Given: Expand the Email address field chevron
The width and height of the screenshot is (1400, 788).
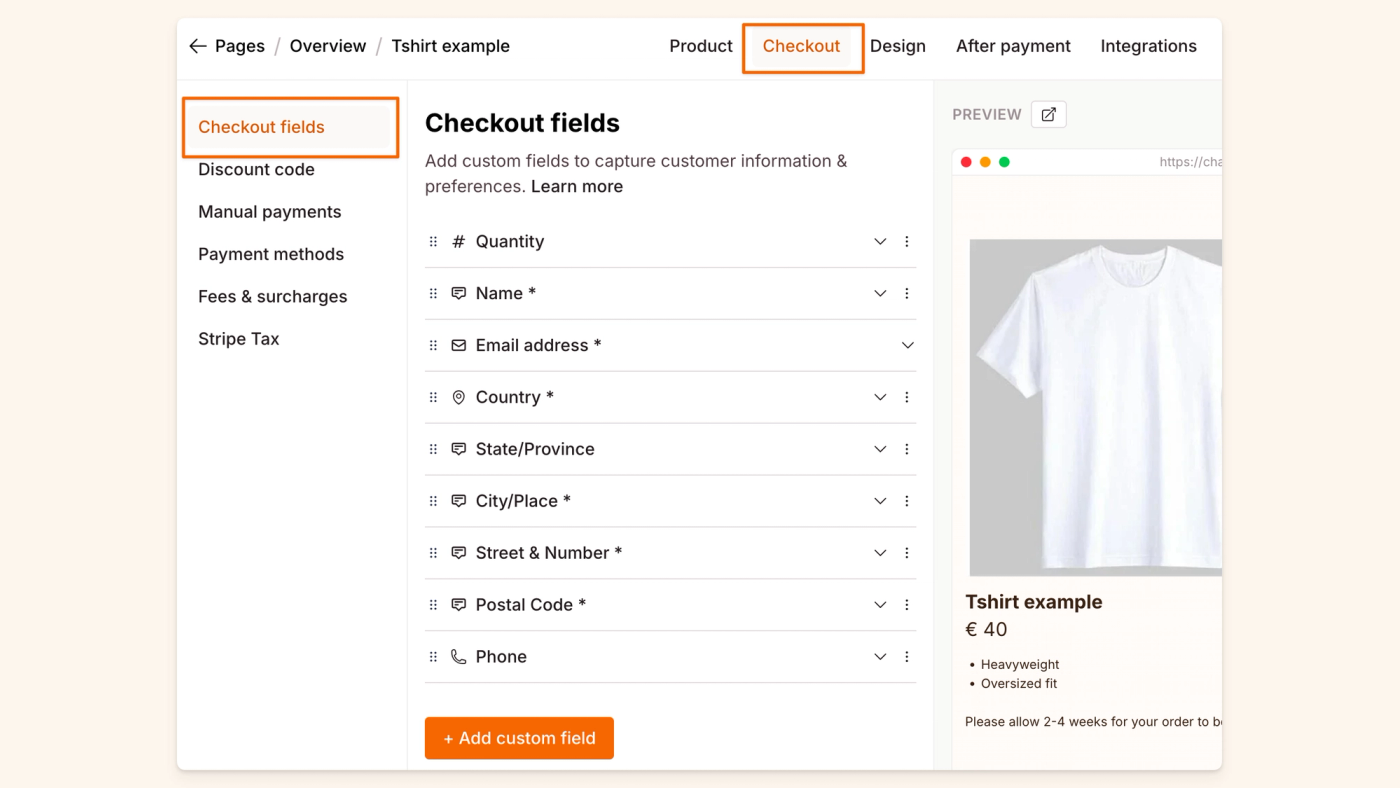Looking at the screenshot, I should point(907,345).
